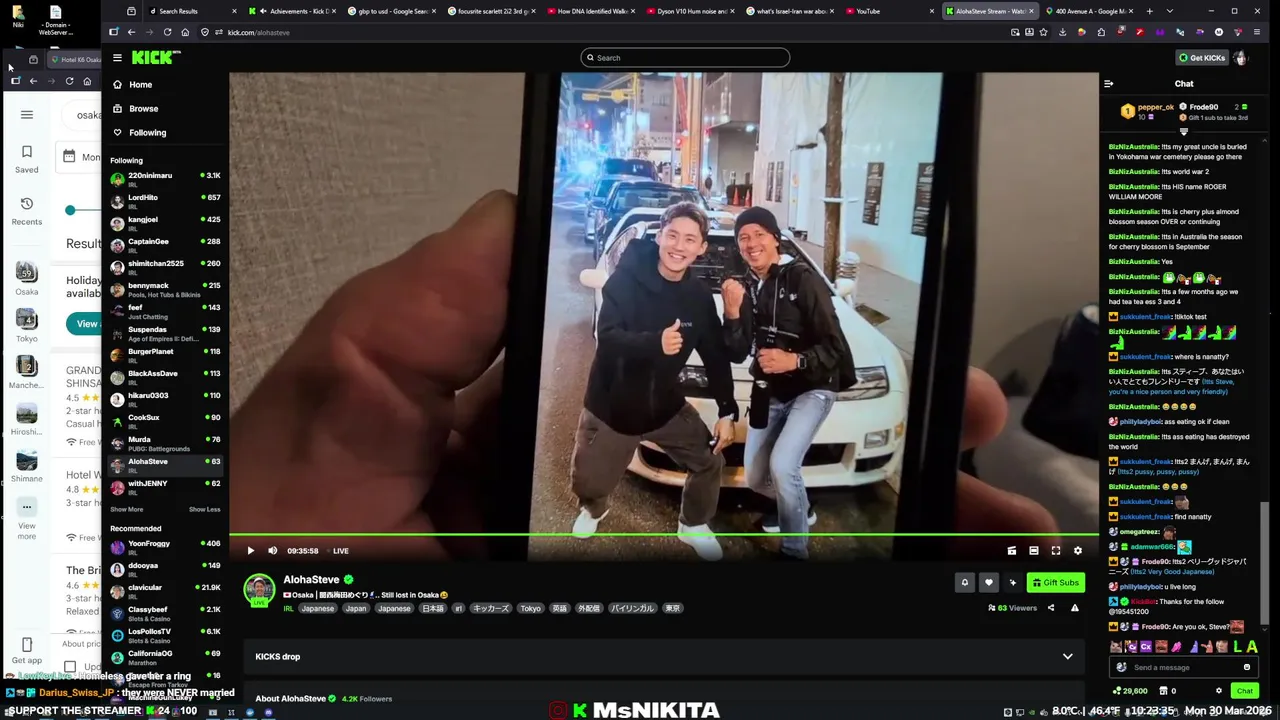
Task: Adjust the slider handle in background hotel window
Action: (70, 210)
